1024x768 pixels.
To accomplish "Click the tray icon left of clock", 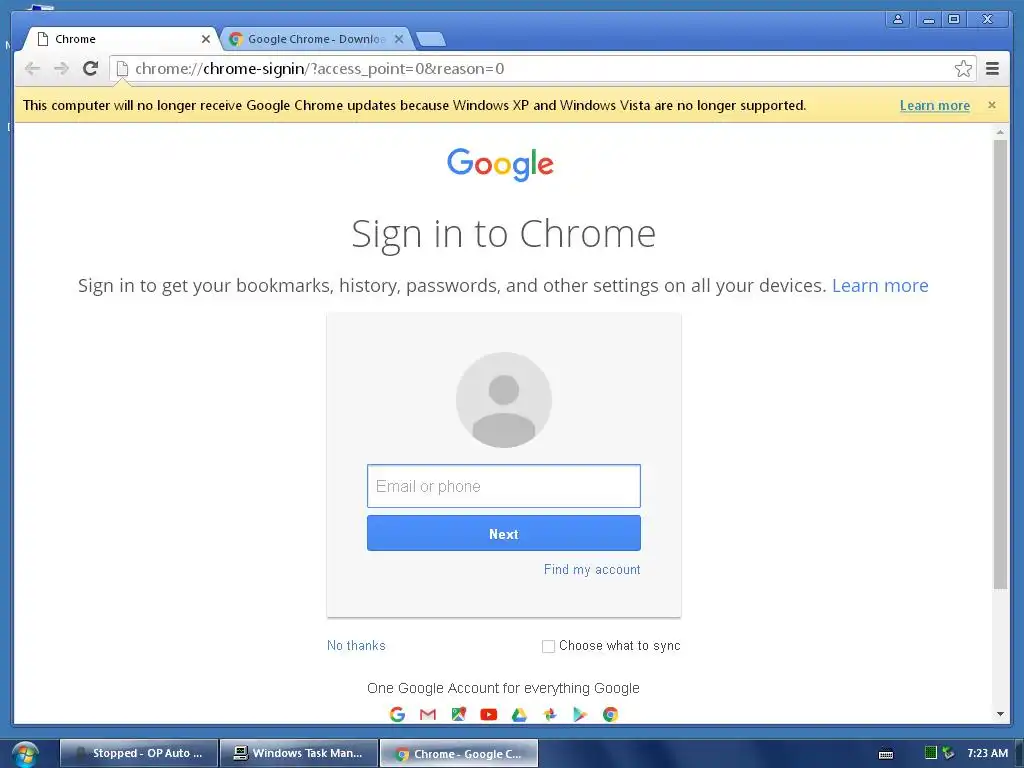I will pyautogui.click(x=948, y=753).
